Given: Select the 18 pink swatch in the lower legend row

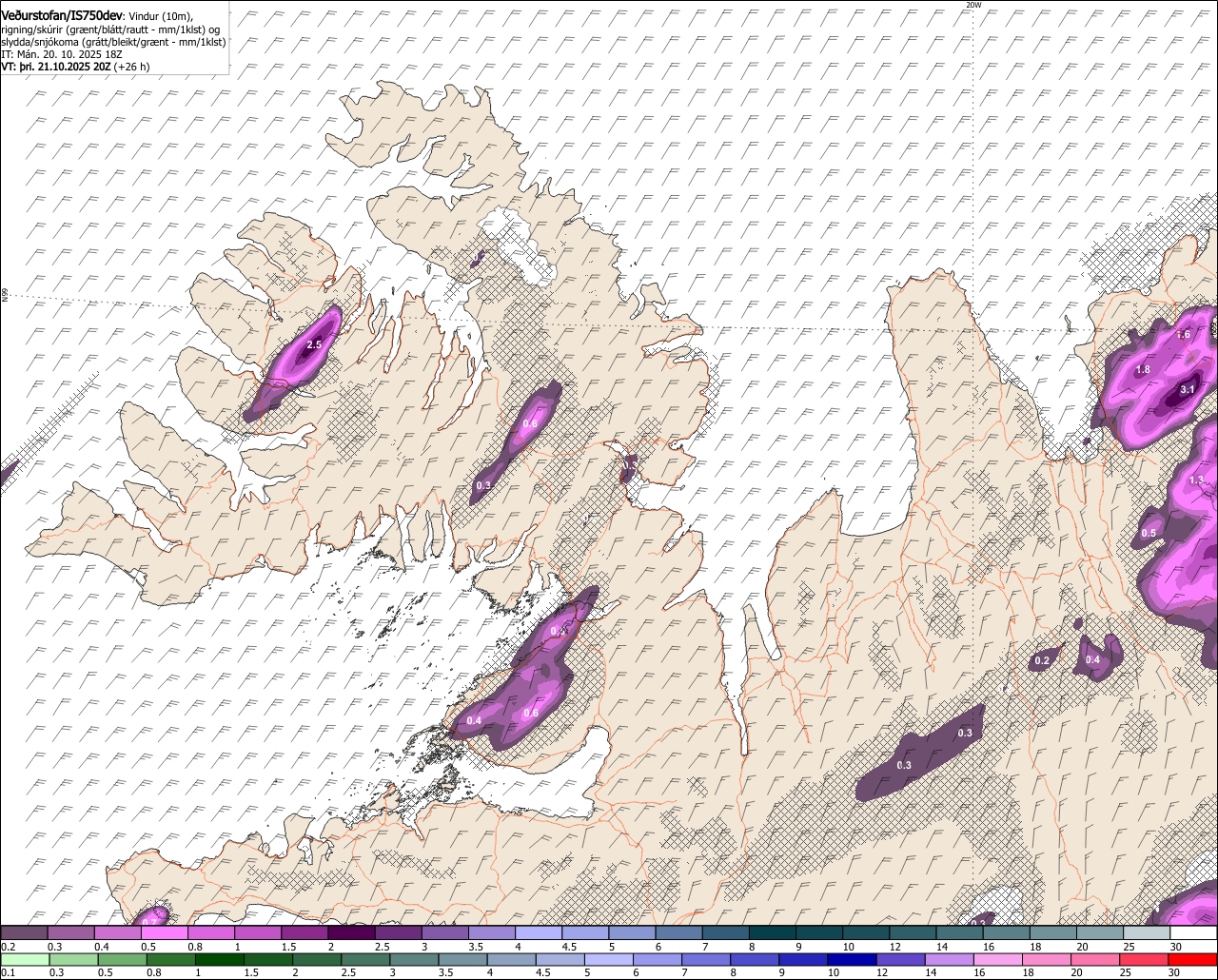Looking at the screenshot, I should (1048, 960).
